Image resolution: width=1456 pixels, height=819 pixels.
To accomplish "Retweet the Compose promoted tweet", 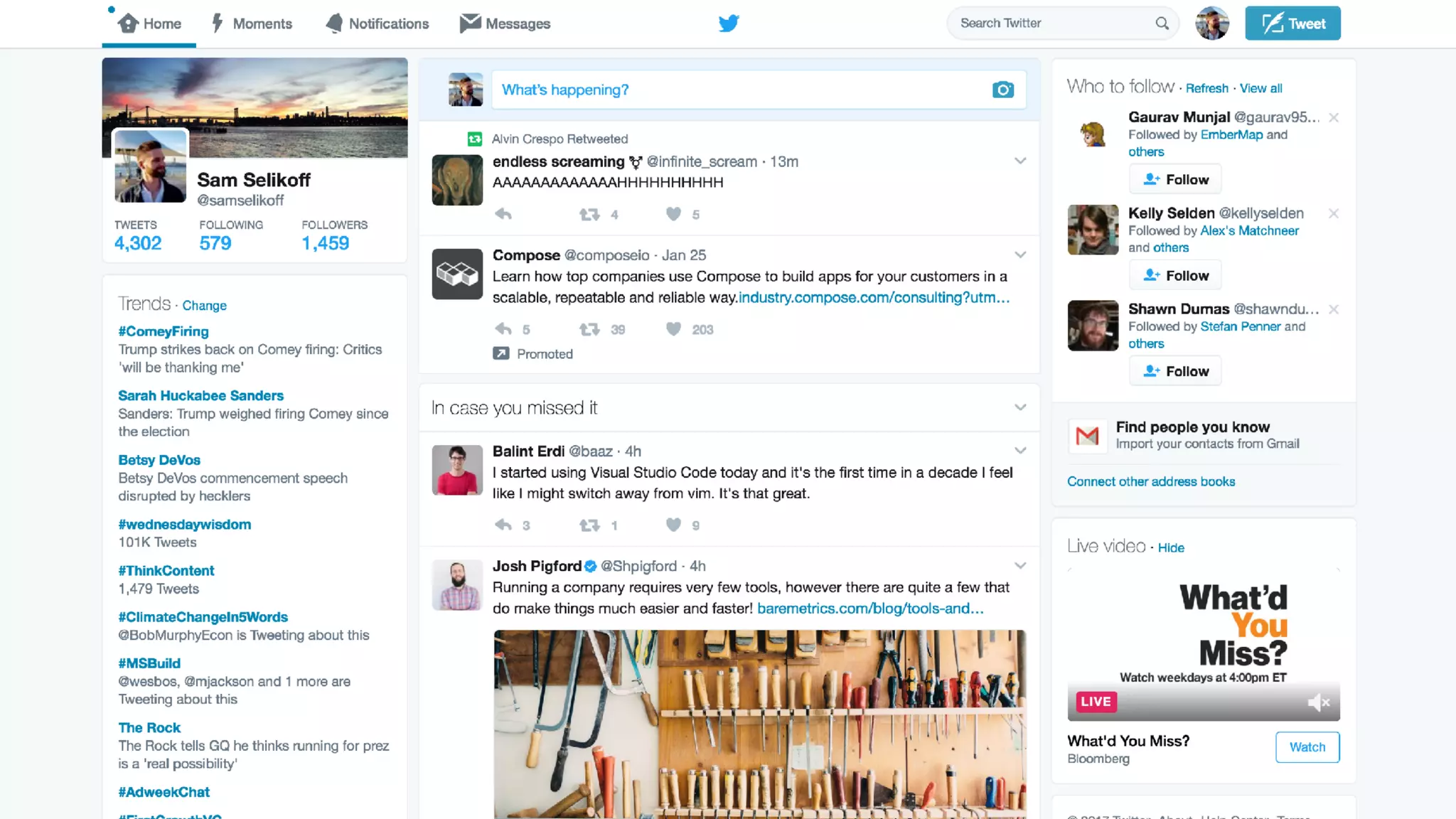I will pyautogui.click(x=589, y=329).
